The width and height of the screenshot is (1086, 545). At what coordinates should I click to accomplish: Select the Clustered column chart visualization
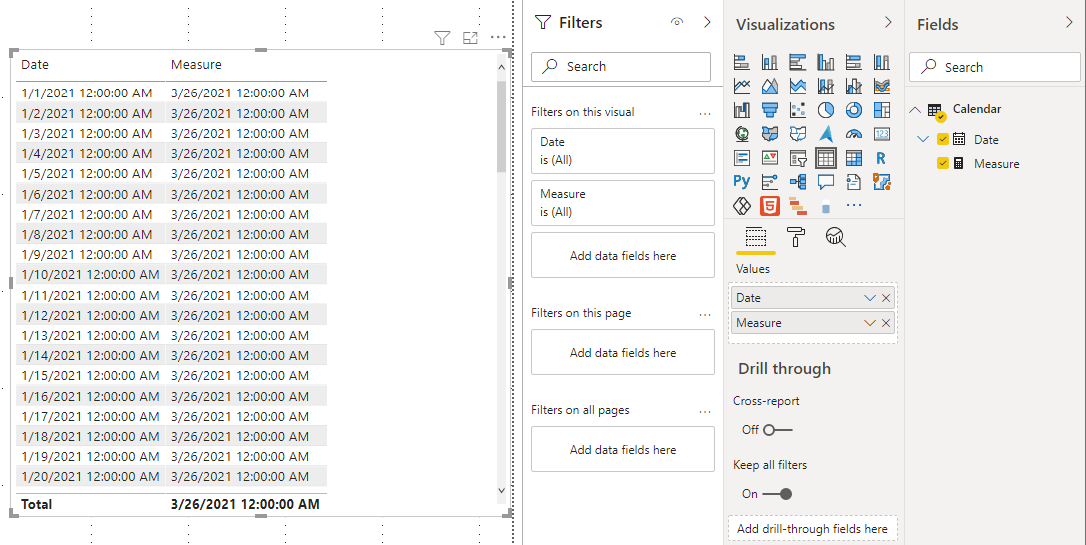[826, 62]
